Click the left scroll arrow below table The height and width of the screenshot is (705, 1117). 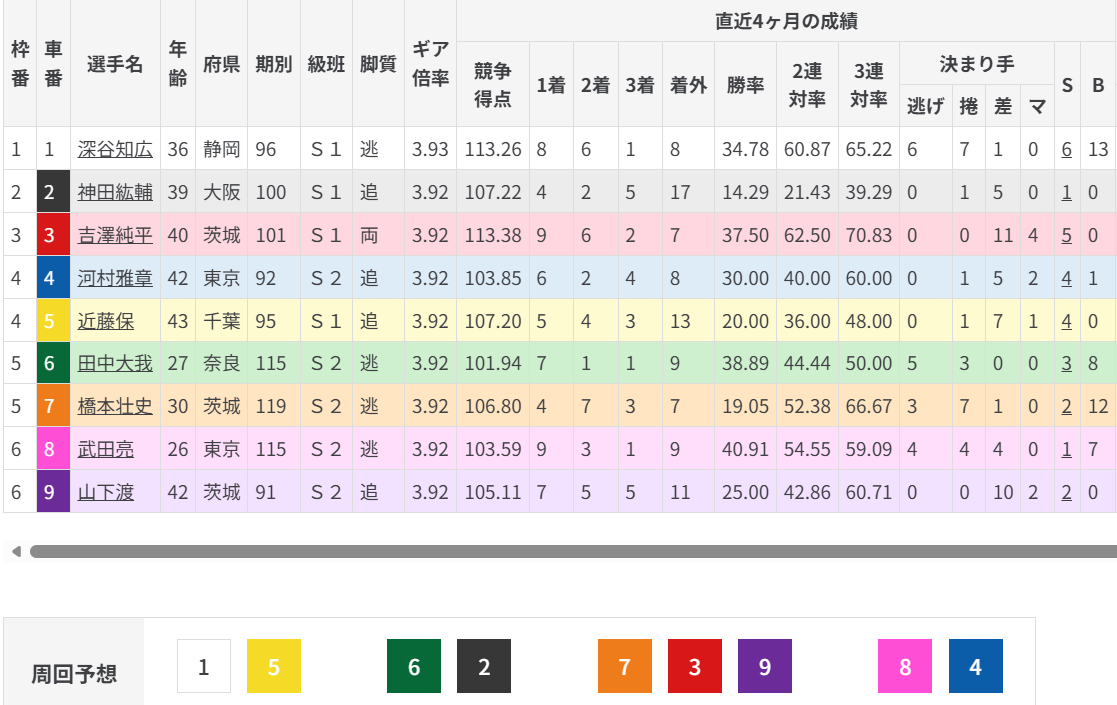point(15,551)
